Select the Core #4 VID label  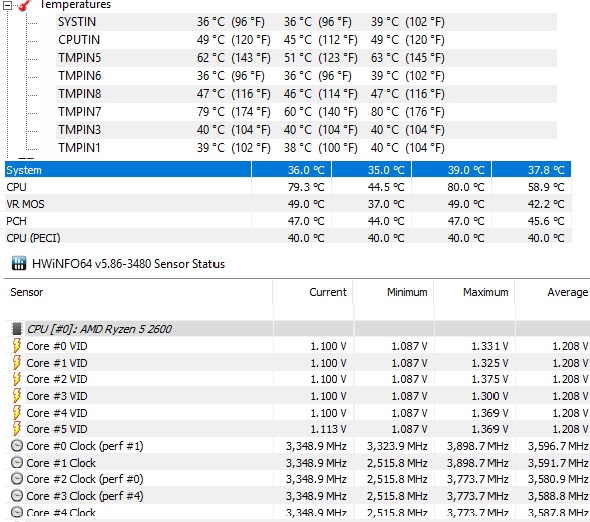[57, 413]
